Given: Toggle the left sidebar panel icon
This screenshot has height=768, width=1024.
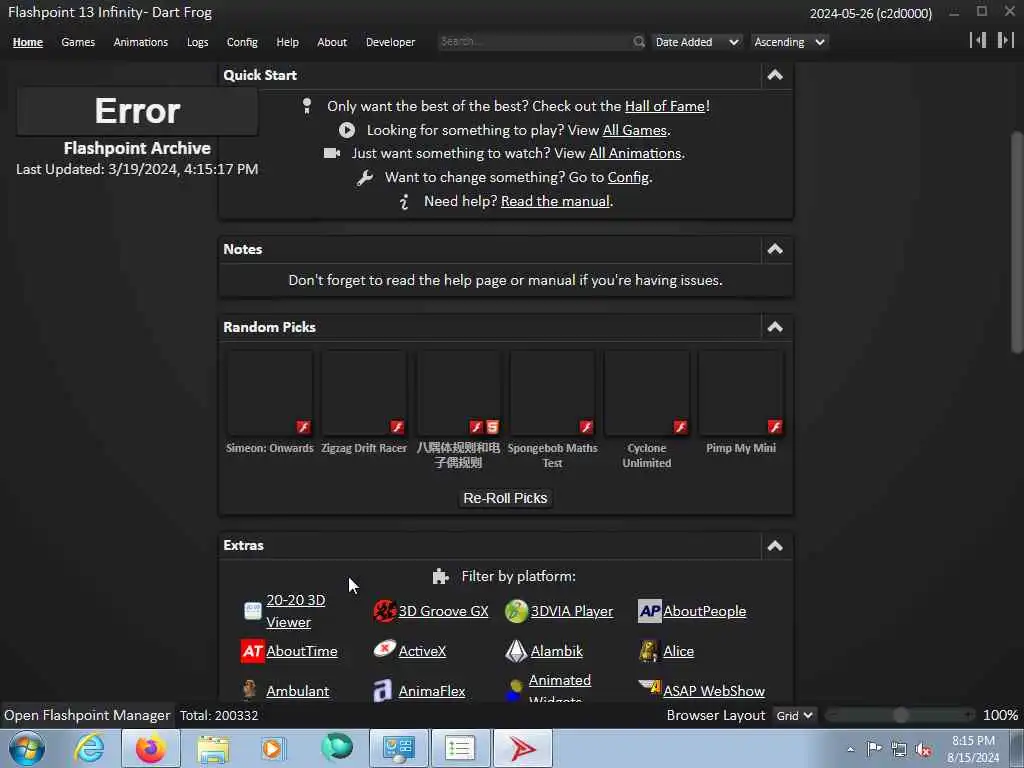Looking at the screenshot, I should click(978, 40).
